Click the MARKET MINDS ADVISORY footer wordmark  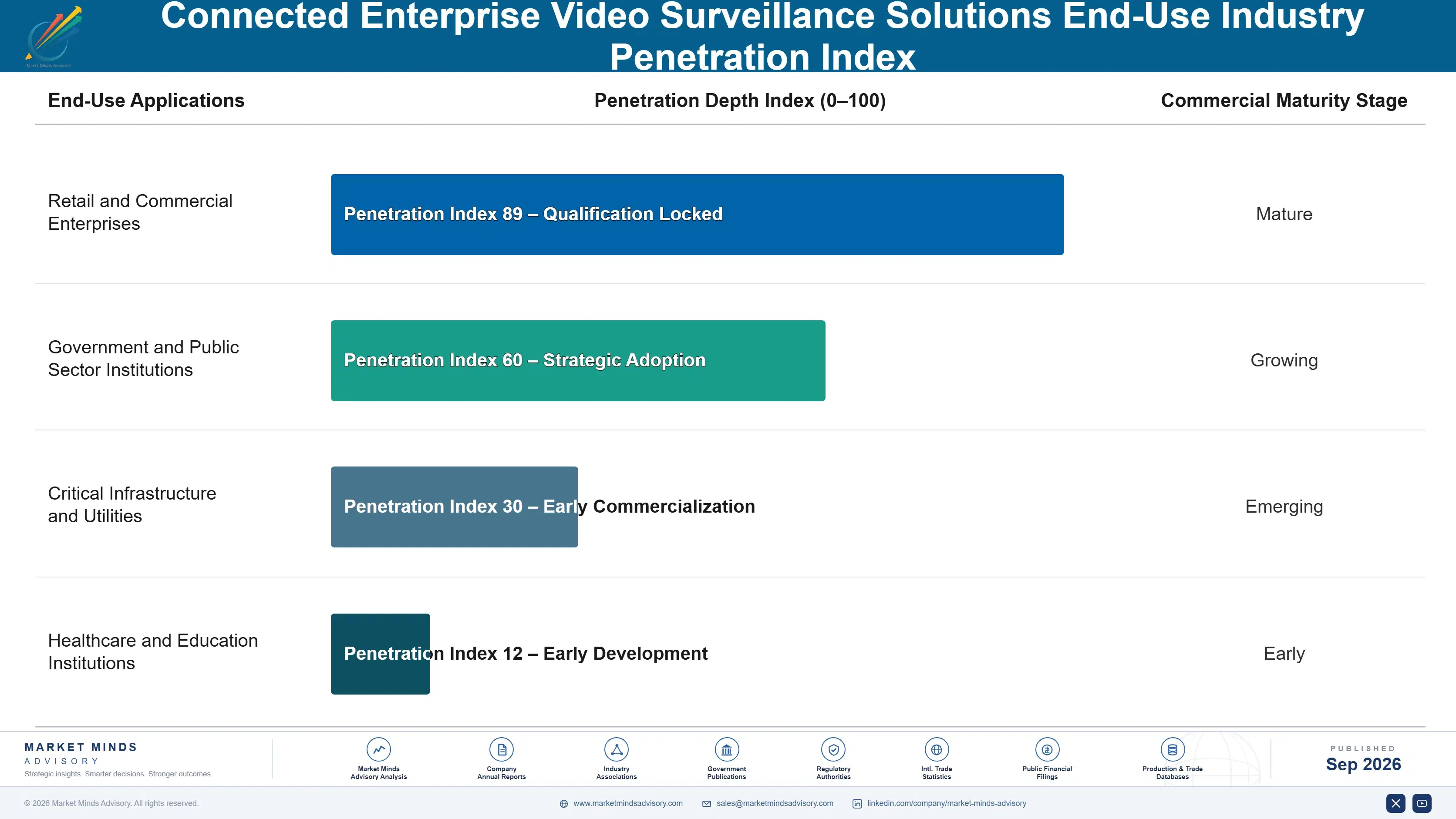pos(81,753)
